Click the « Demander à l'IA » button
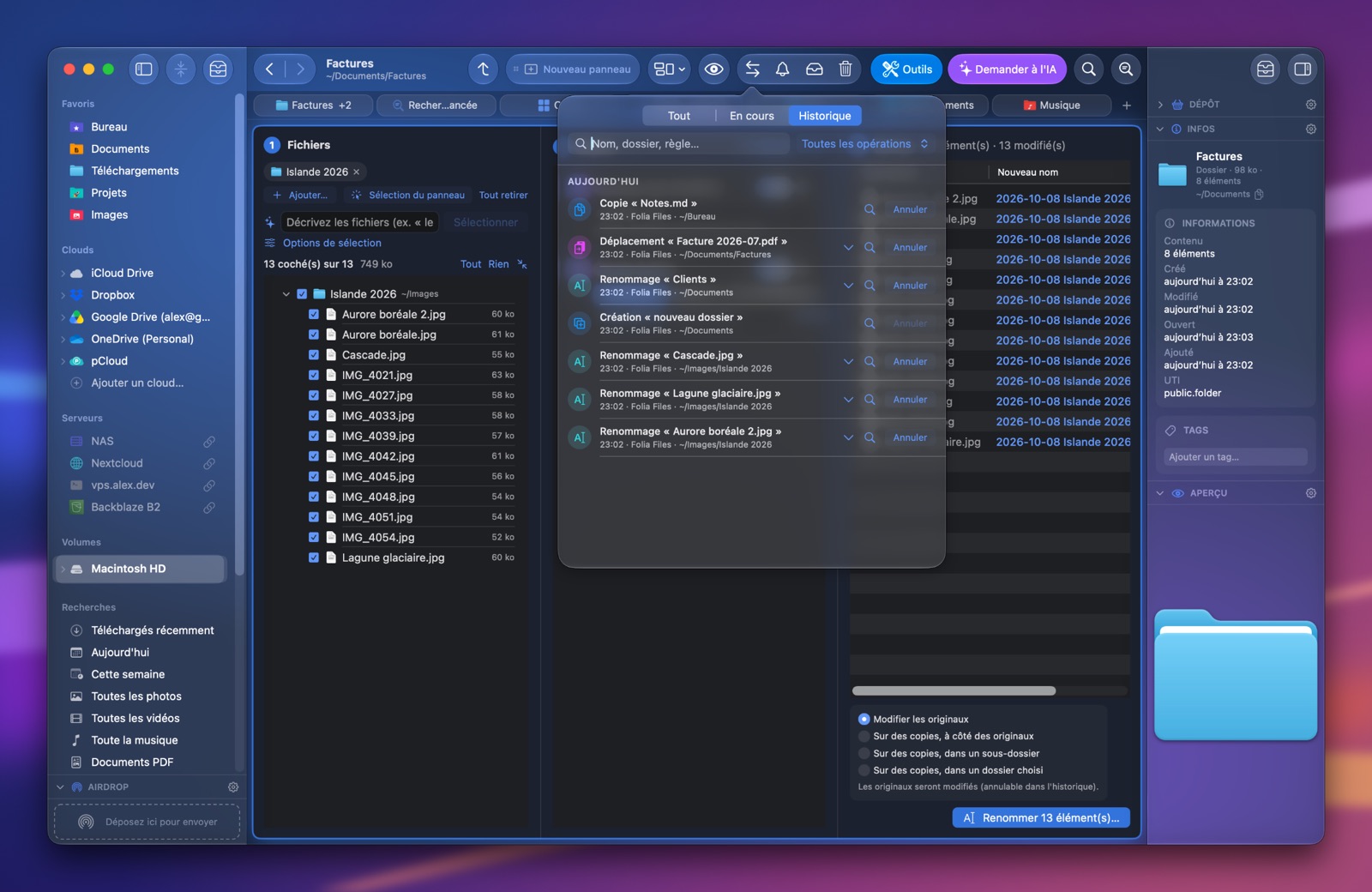The height and width of the screenshot is (892, 1372). pyautogui.click(x=1008, y=69)
